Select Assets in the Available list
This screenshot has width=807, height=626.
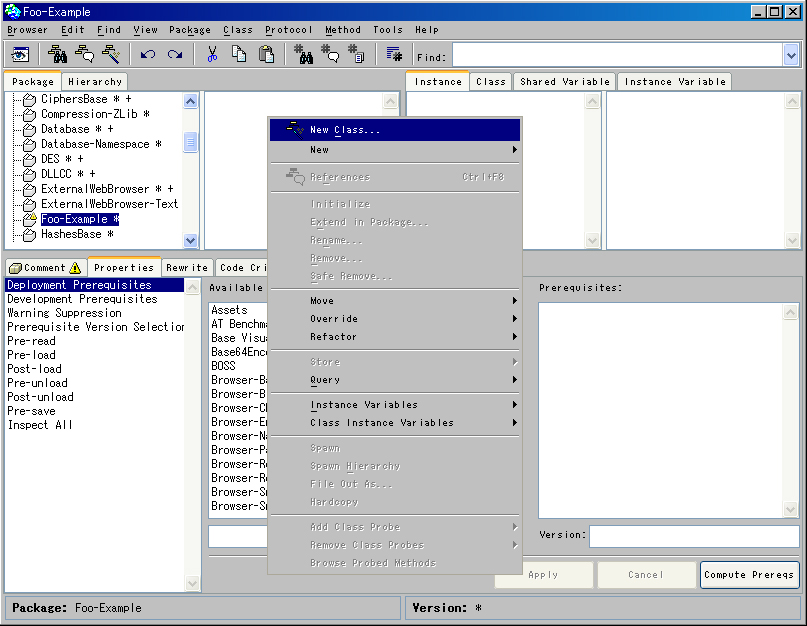coord(230,310)
